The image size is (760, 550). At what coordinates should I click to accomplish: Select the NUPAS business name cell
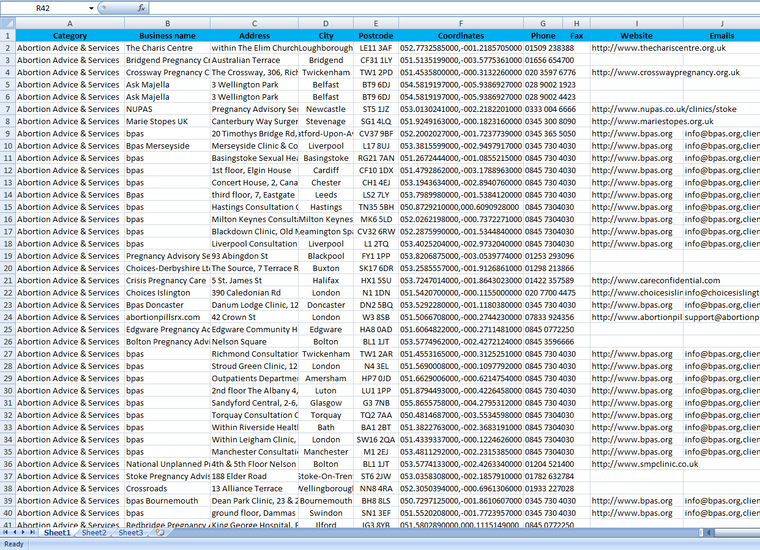(x=167, y=109)
